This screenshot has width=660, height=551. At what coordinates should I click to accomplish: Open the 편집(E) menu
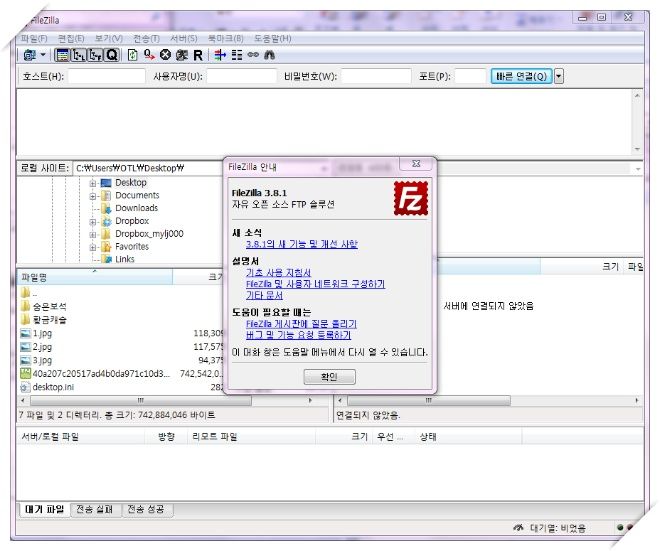[x=71, y=39]
